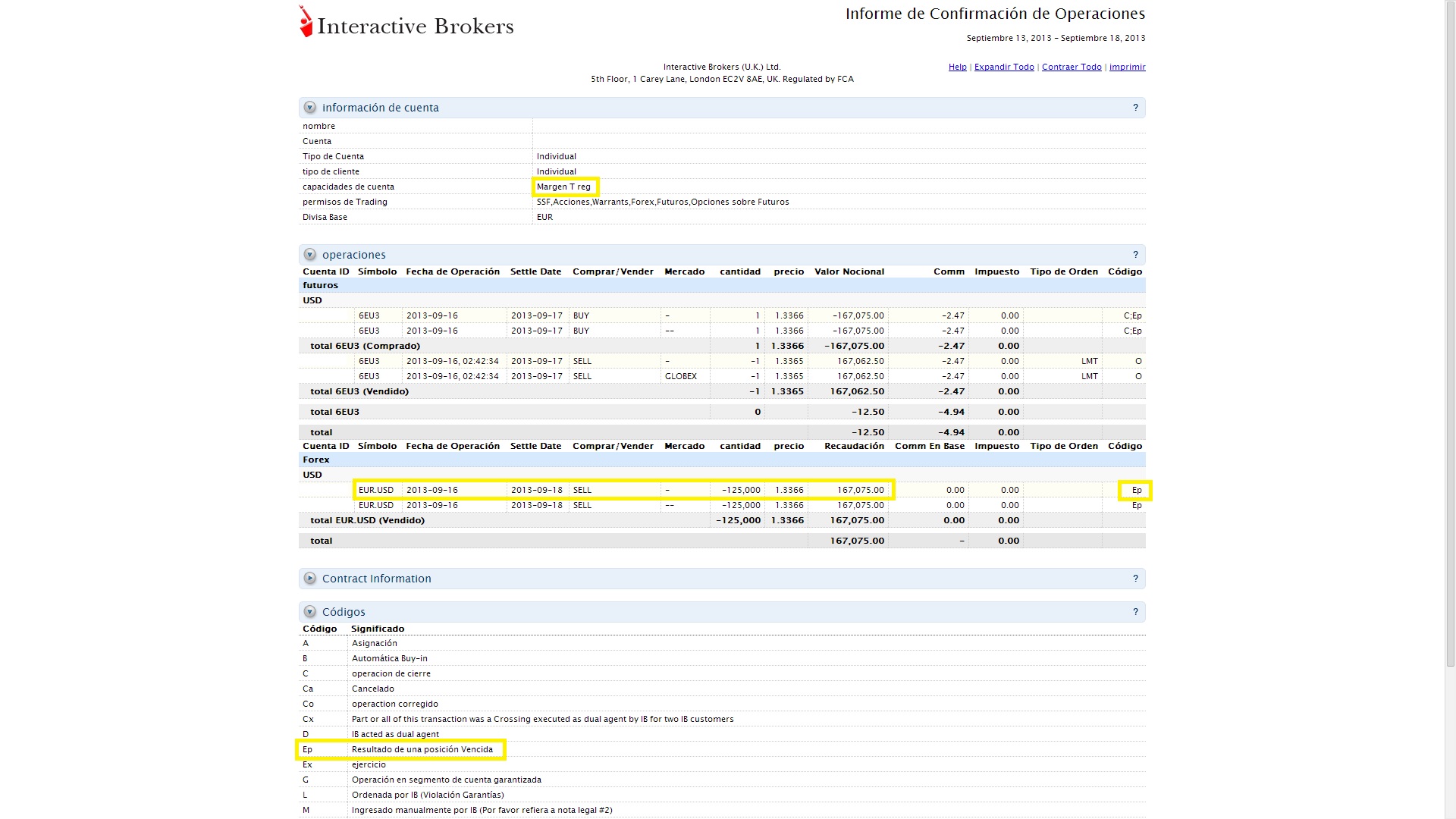Click the GLOBEX market cell

point(680,376)
